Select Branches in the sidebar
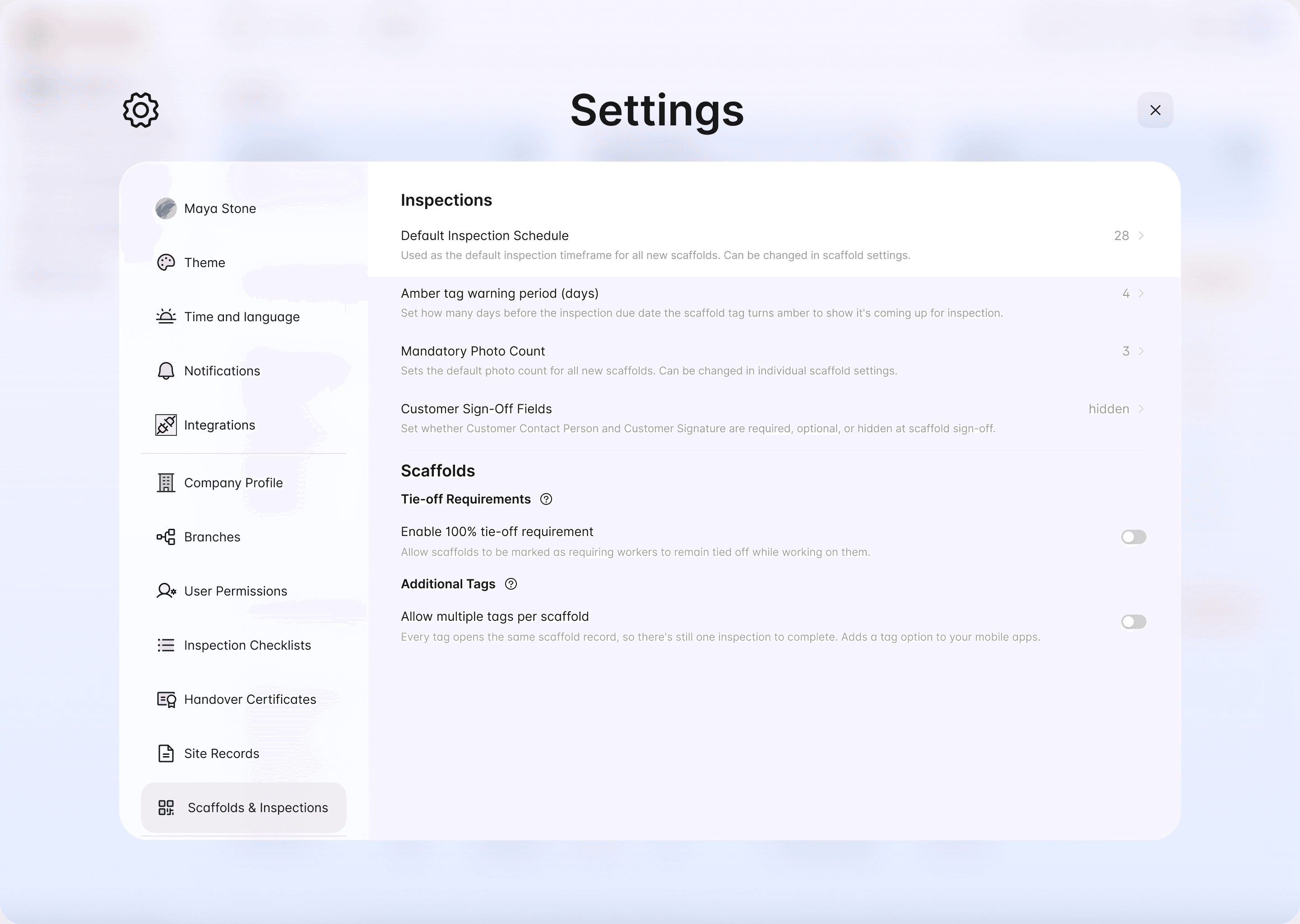 pos(244,536)
